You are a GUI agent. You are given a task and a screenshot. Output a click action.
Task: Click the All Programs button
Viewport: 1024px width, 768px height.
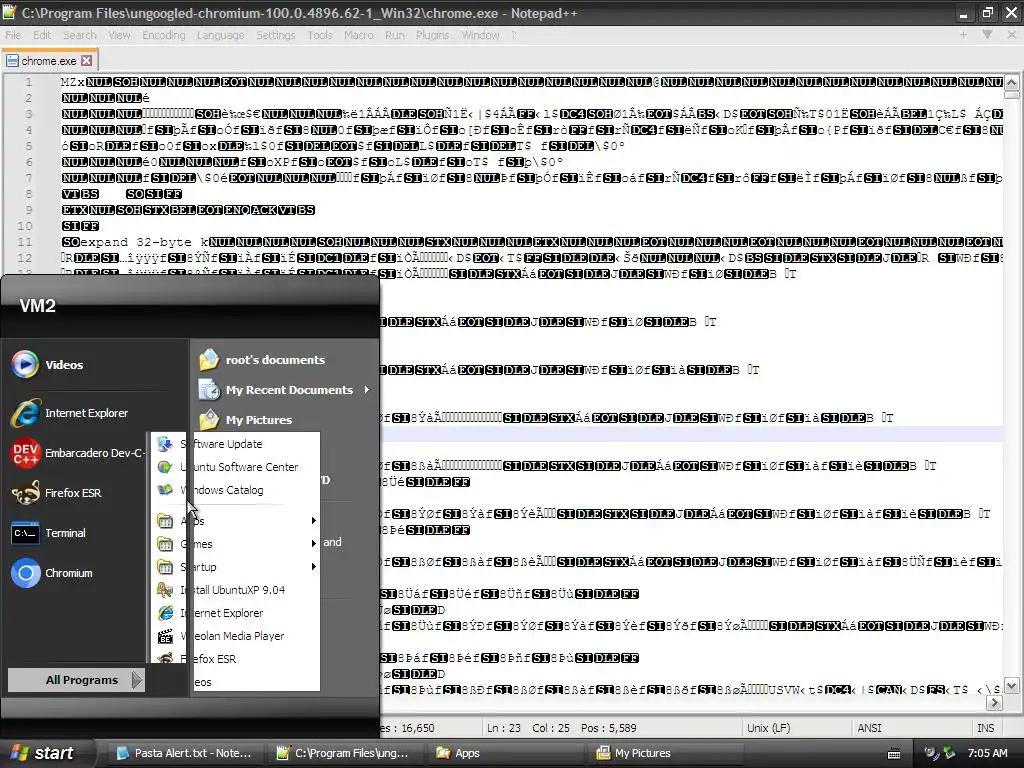click(x=76, y=680)
